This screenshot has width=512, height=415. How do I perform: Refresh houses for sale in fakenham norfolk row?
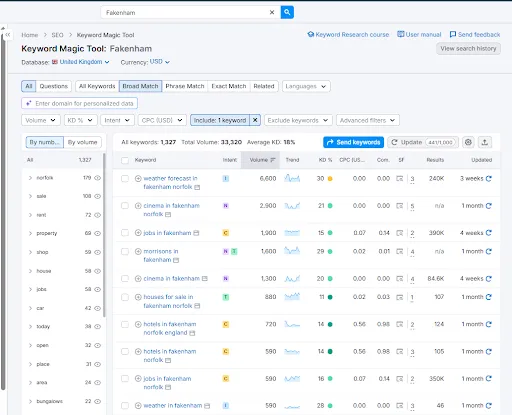[489, 297]
